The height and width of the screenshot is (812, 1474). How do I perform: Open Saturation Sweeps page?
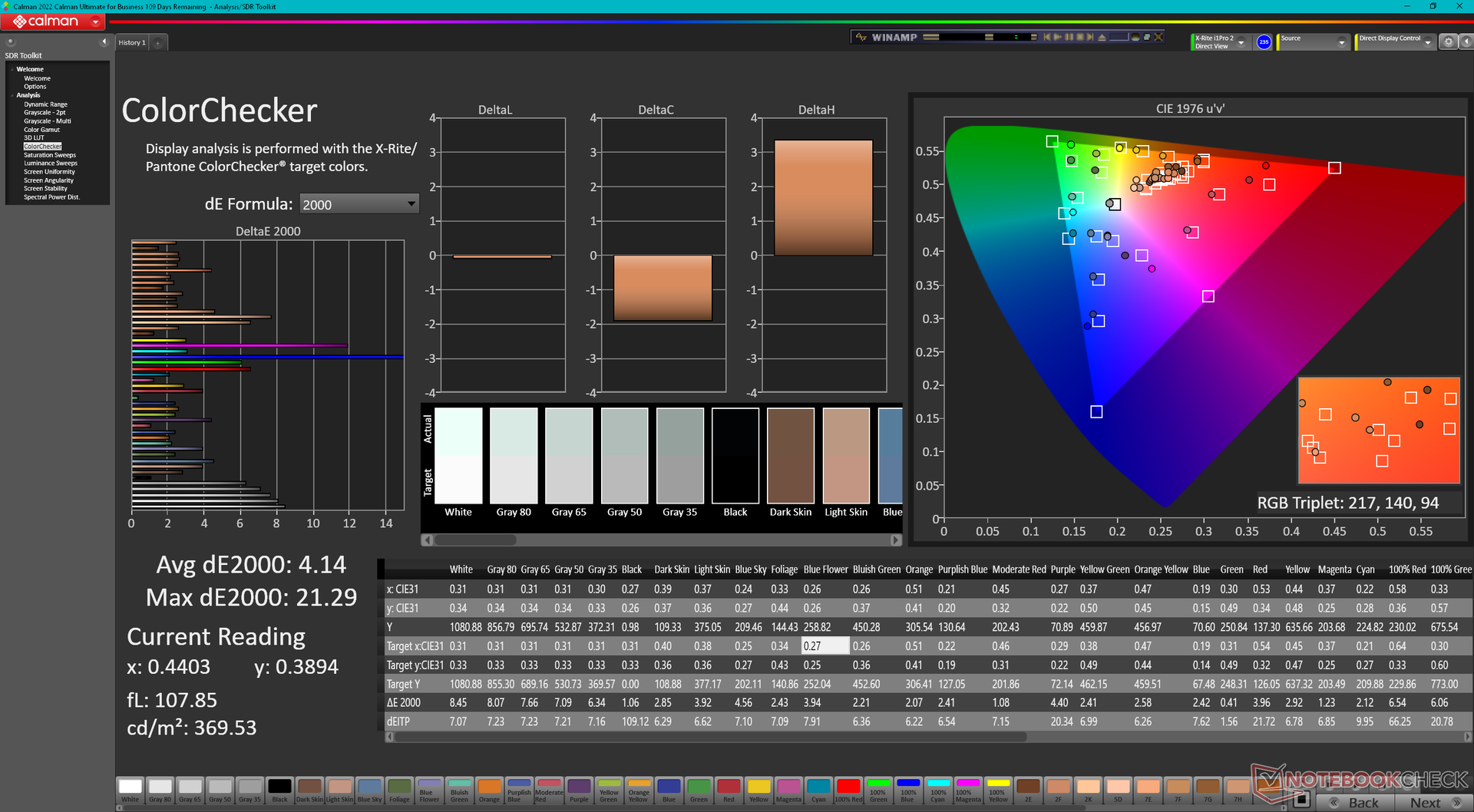[x=50, y=155]
